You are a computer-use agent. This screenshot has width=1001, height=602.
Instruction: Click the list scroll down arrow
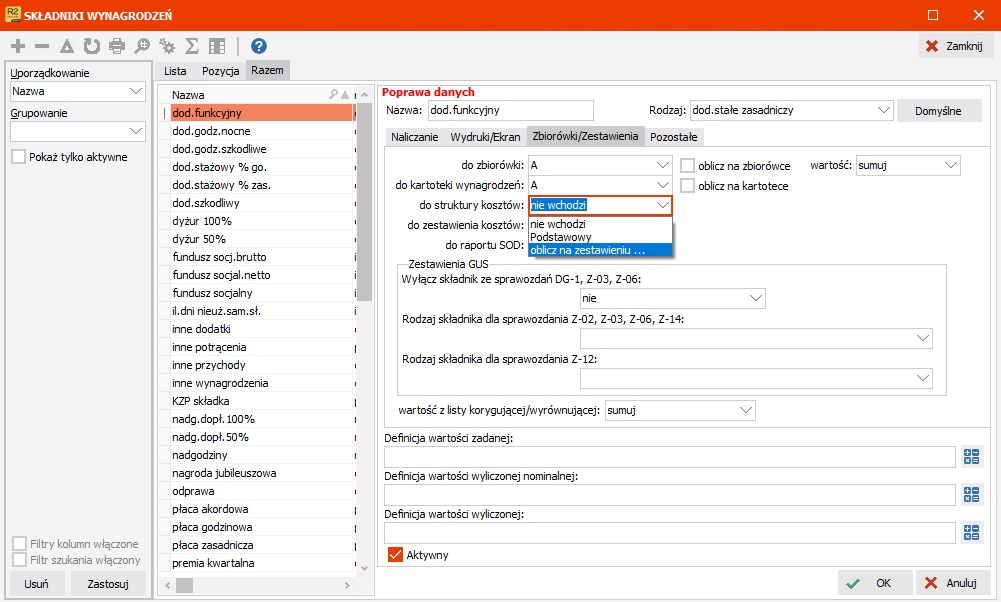(x=365, y=568)
